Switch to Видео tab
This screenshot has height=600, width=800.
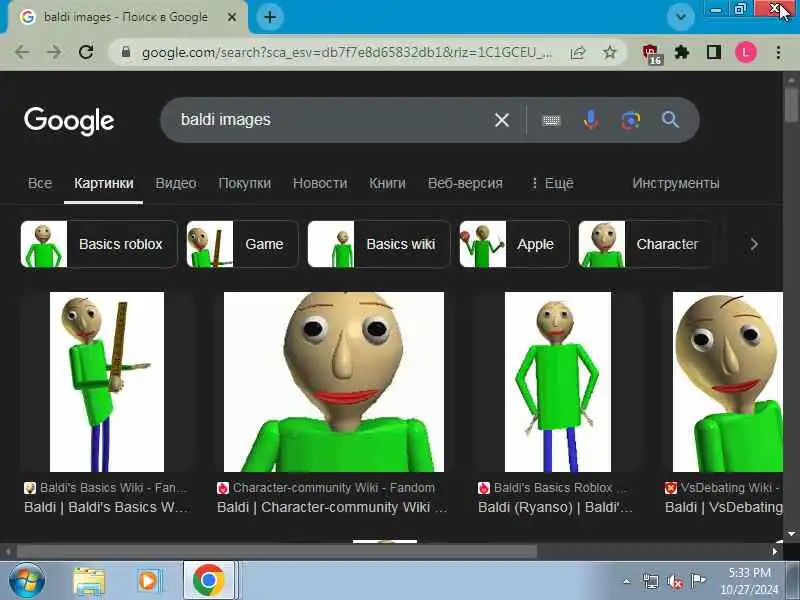click(176, 183)
